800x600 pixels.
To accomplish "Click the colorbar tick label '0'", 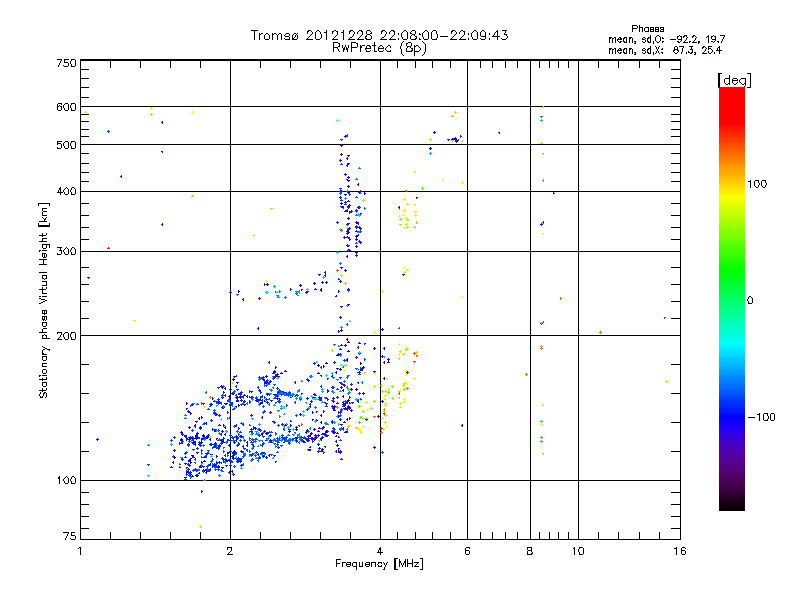I will 750,300.
